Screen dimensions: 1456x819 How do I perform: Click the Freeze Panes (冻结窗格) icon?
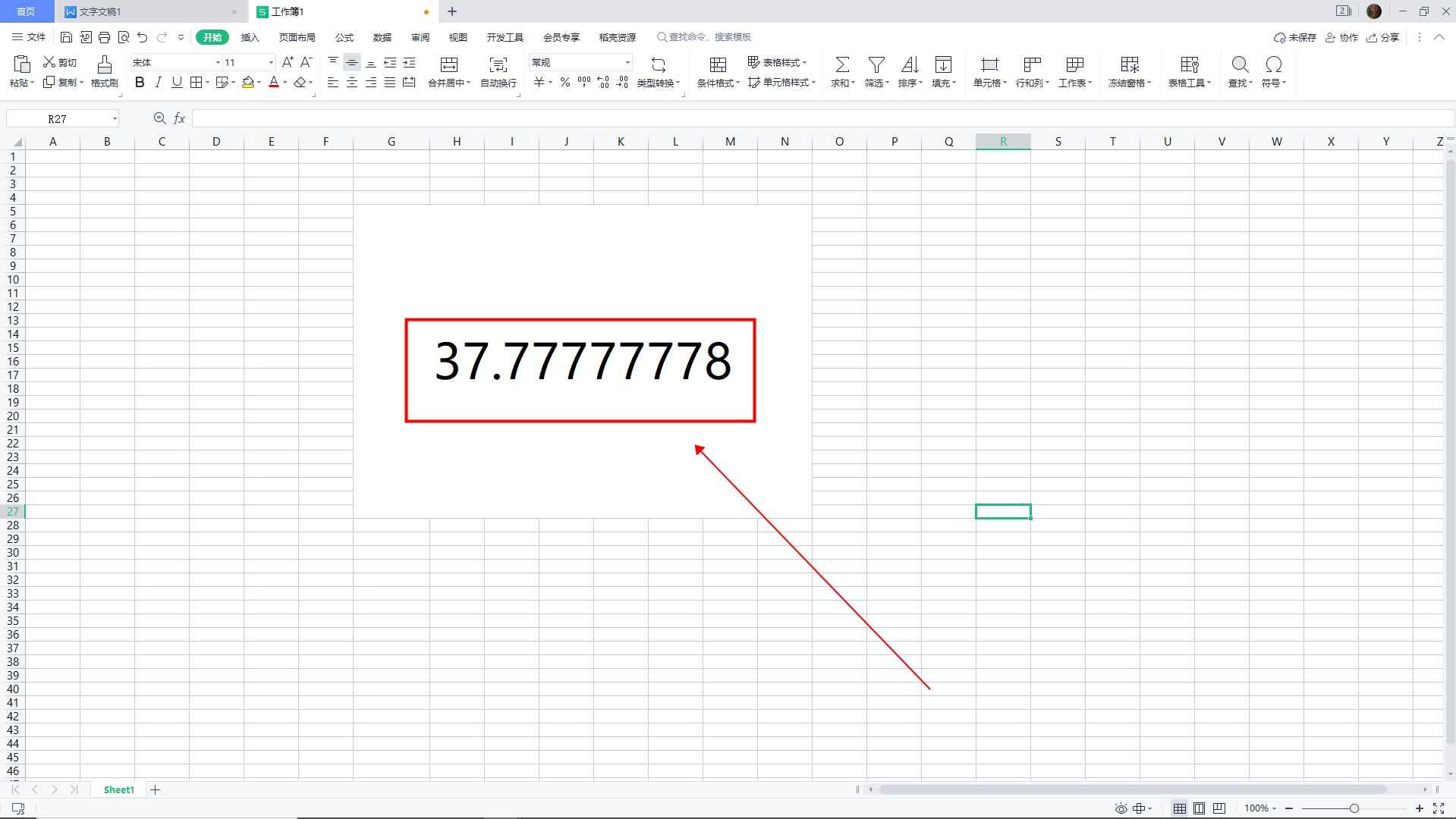(x=1129, y=64)
